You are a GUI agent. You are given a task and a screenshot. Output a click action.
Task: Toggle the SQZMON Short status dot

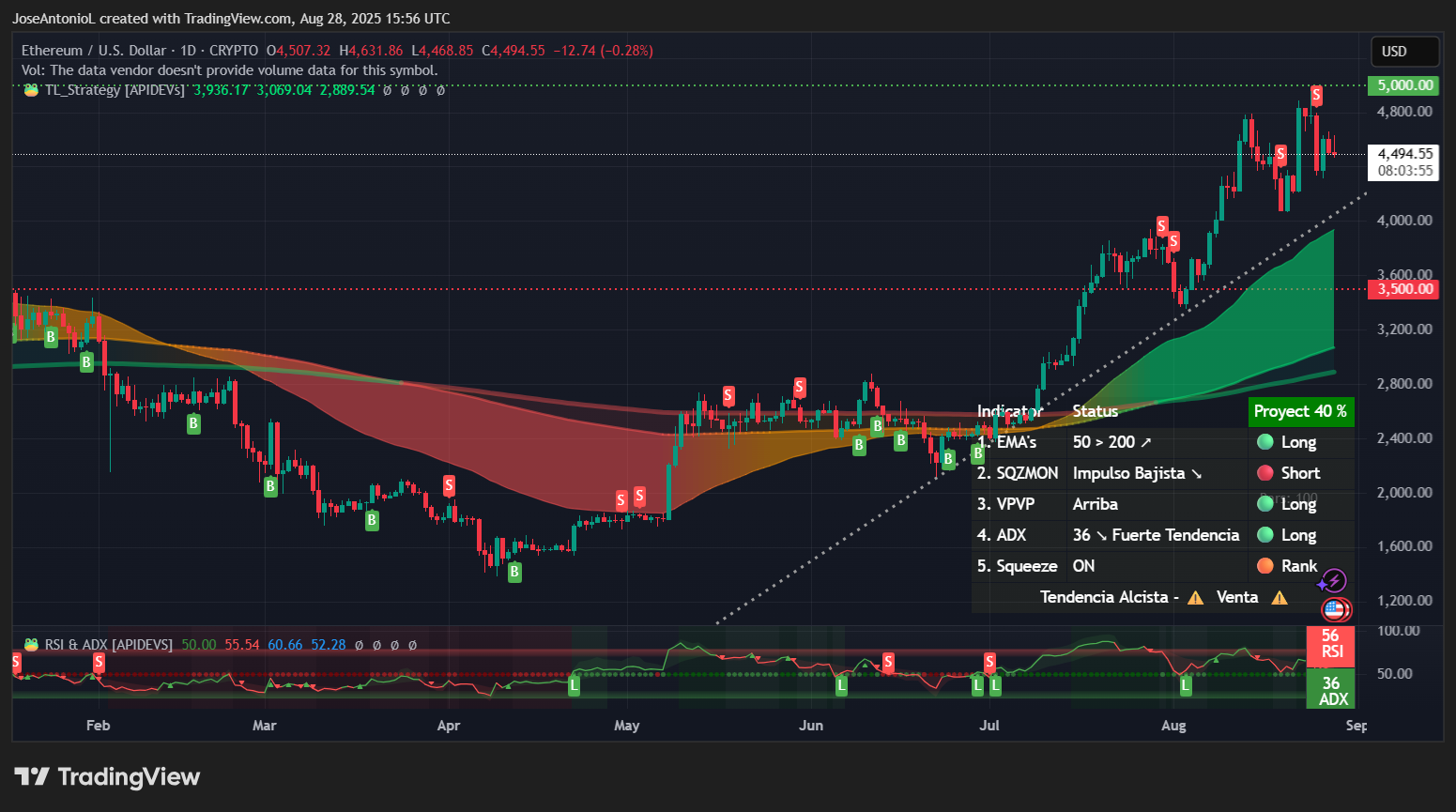(x=1267, y=473)
